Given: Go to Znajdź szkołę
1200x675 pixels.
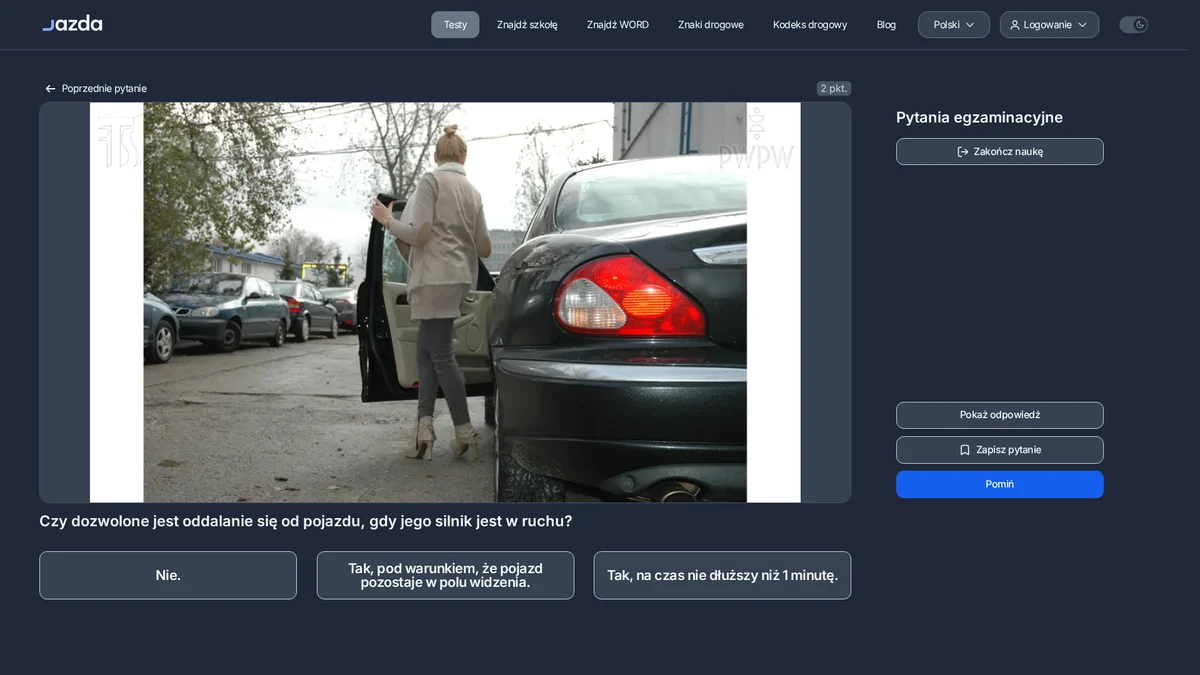Looking at the screenshot, I should click(527, 25).
